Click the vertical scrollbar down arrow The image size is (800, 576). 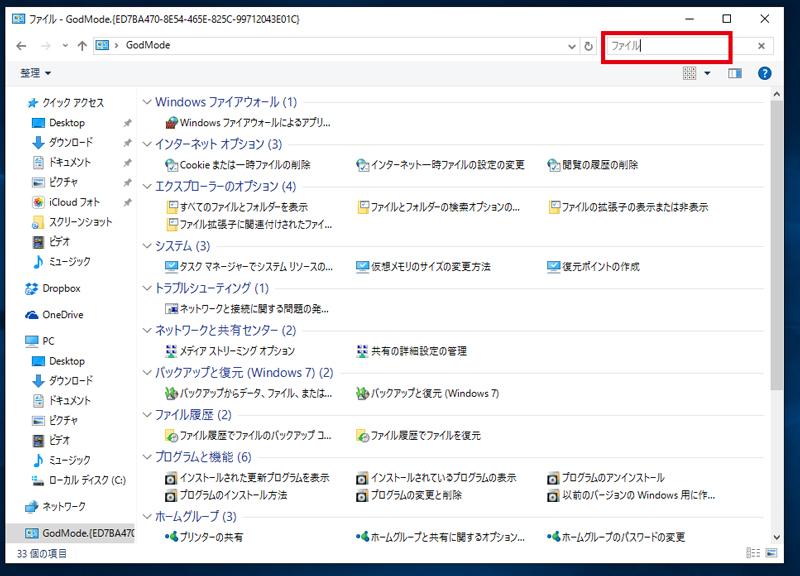click(777, 537)
